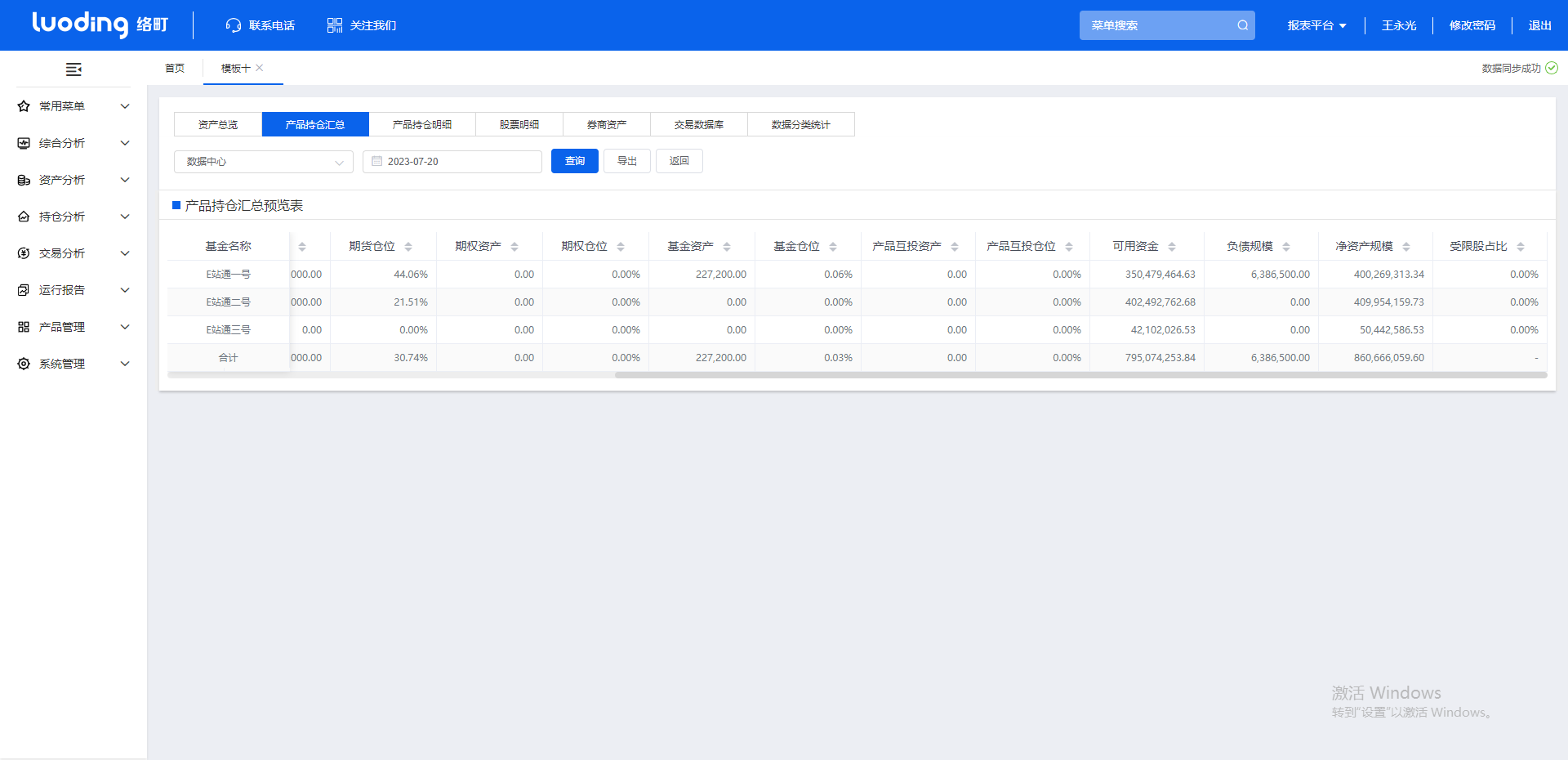1568x760 pixels.
Task: Click the E站通二号 row name
Action: click(x=229, y=302)
